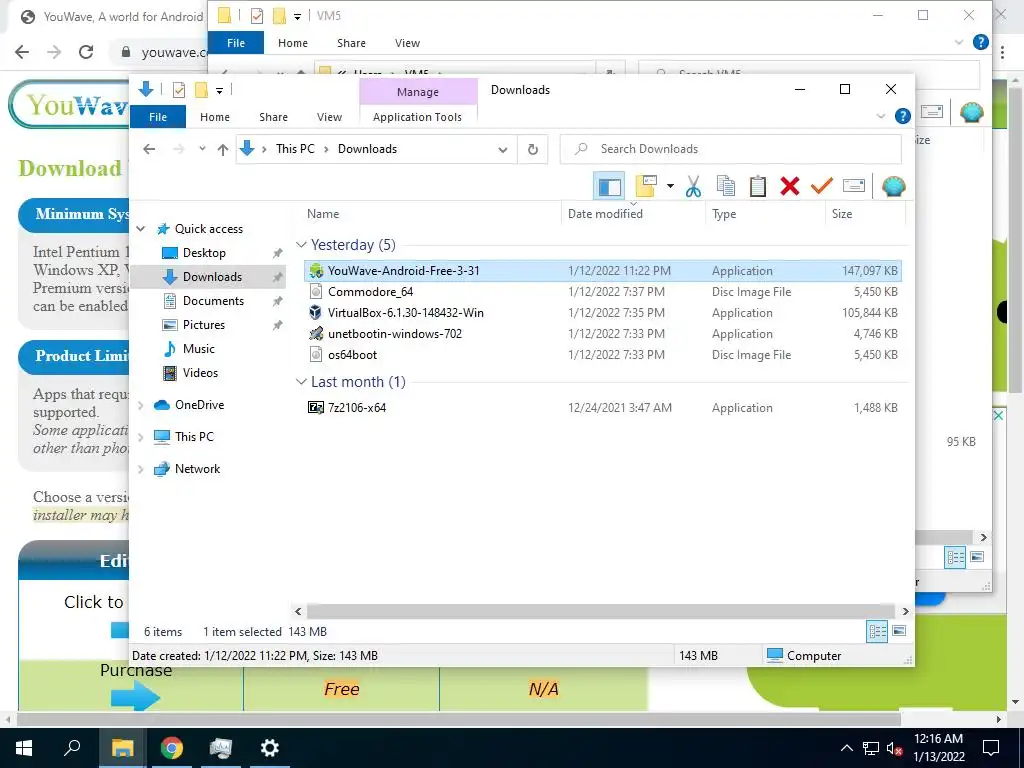
Task: Select YouWave-Android-Free-3-31 file
Action: point(602,271)
